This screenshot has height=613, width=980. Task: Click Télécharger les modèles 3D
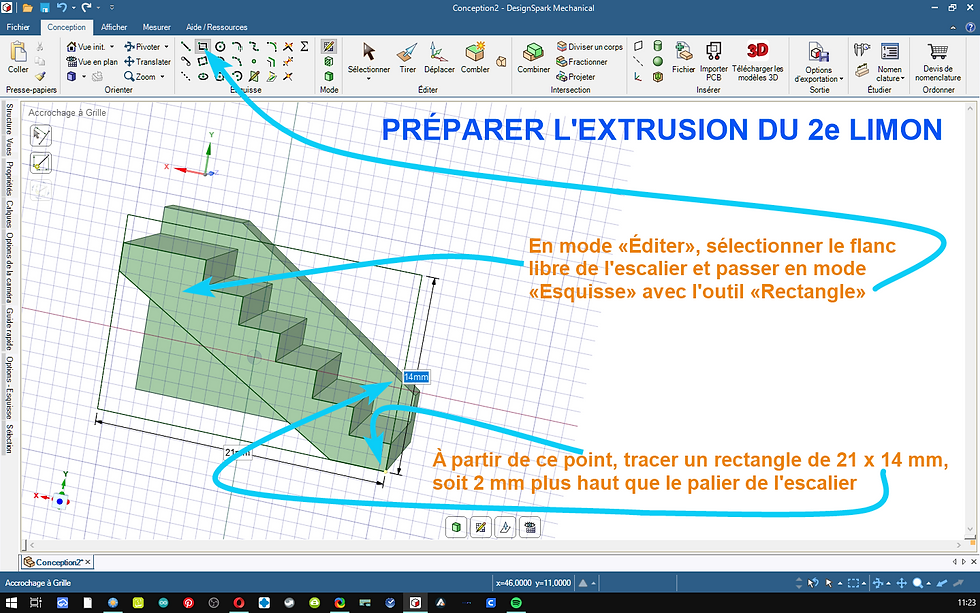coord(758,61)
